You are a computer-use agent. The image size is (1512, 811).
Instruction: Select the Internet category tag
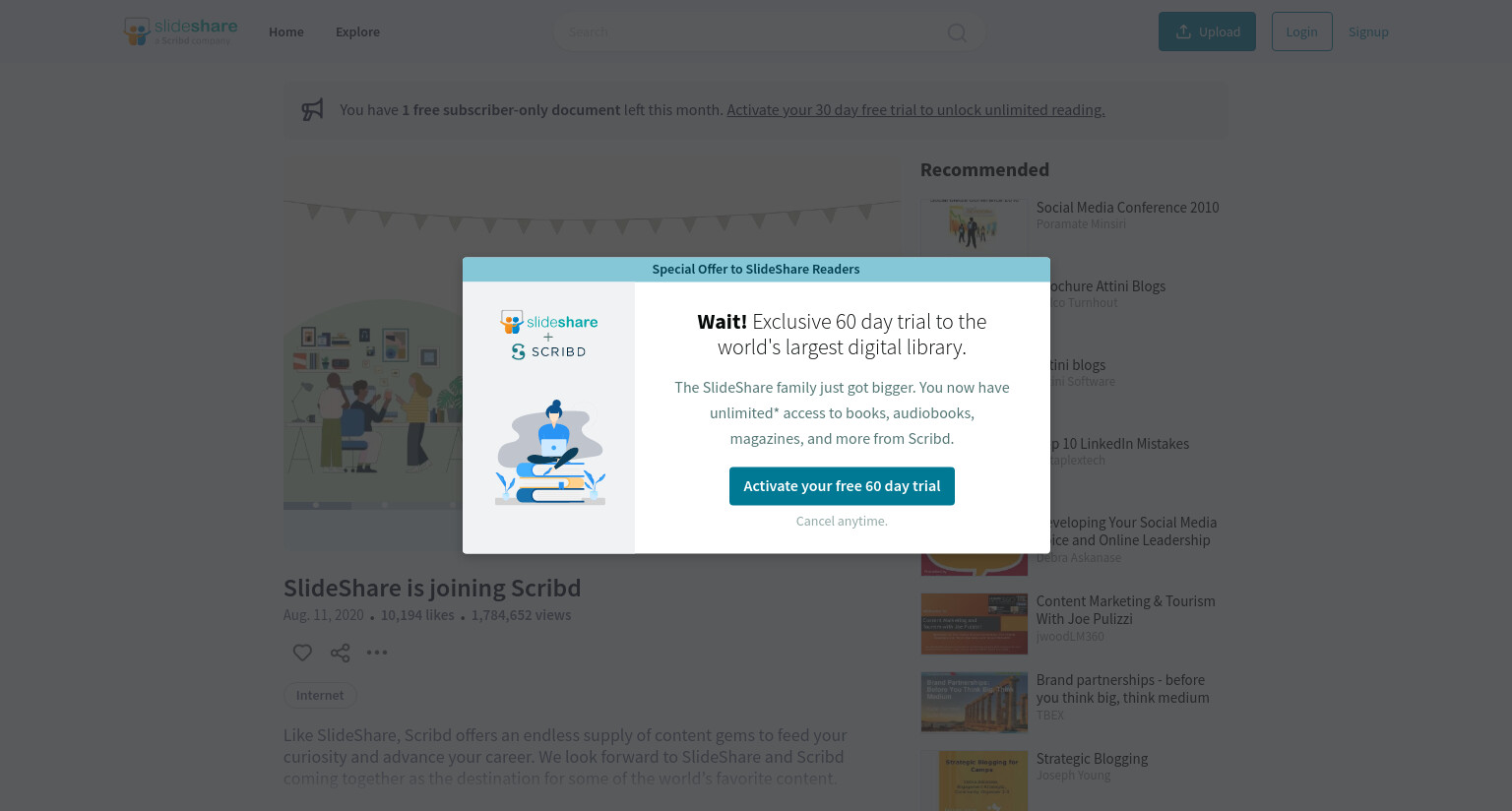[320, 695]
